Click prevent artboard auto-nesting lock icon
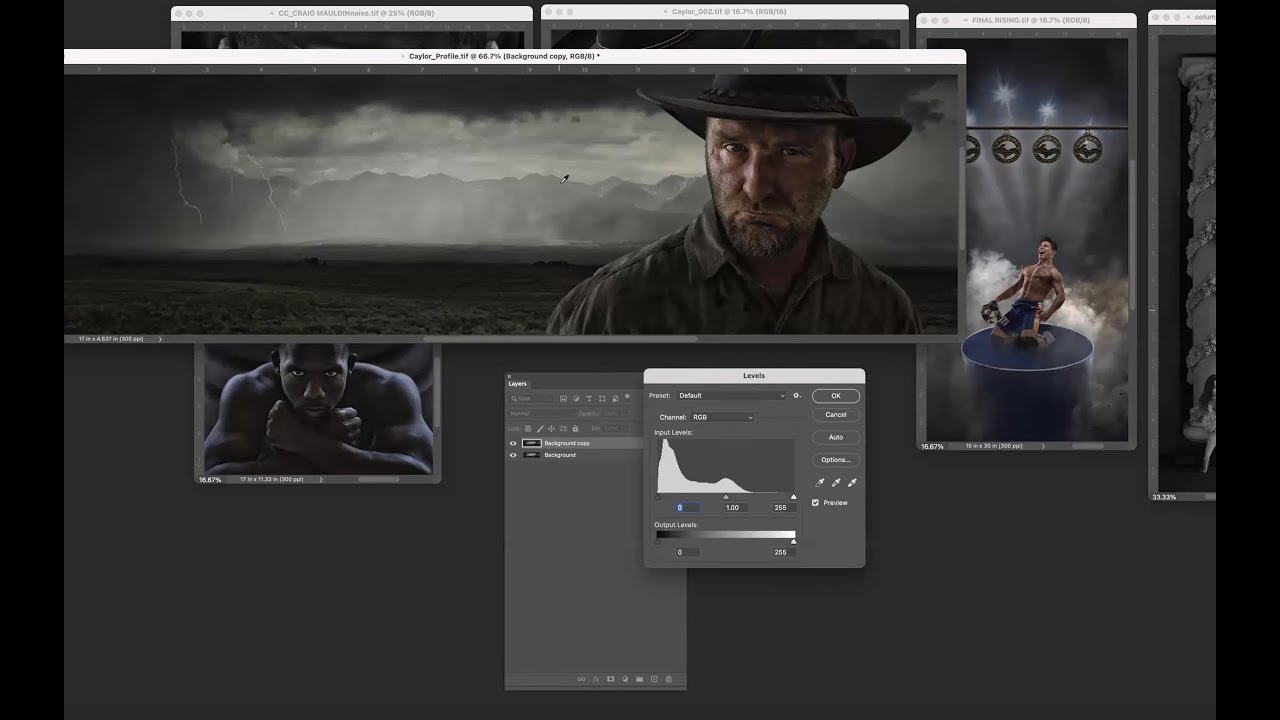 pos(563,429)
